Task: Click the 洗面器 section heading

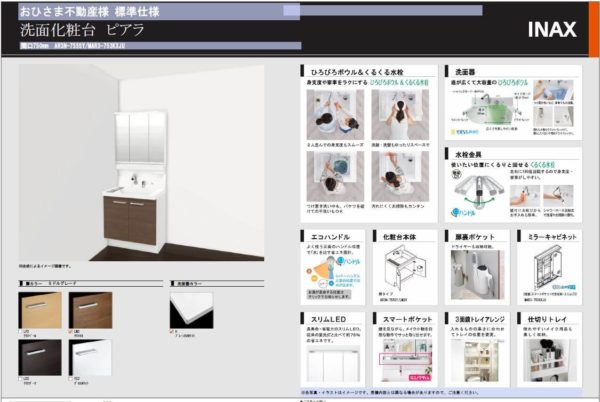Action: click(x=465, y=72)
